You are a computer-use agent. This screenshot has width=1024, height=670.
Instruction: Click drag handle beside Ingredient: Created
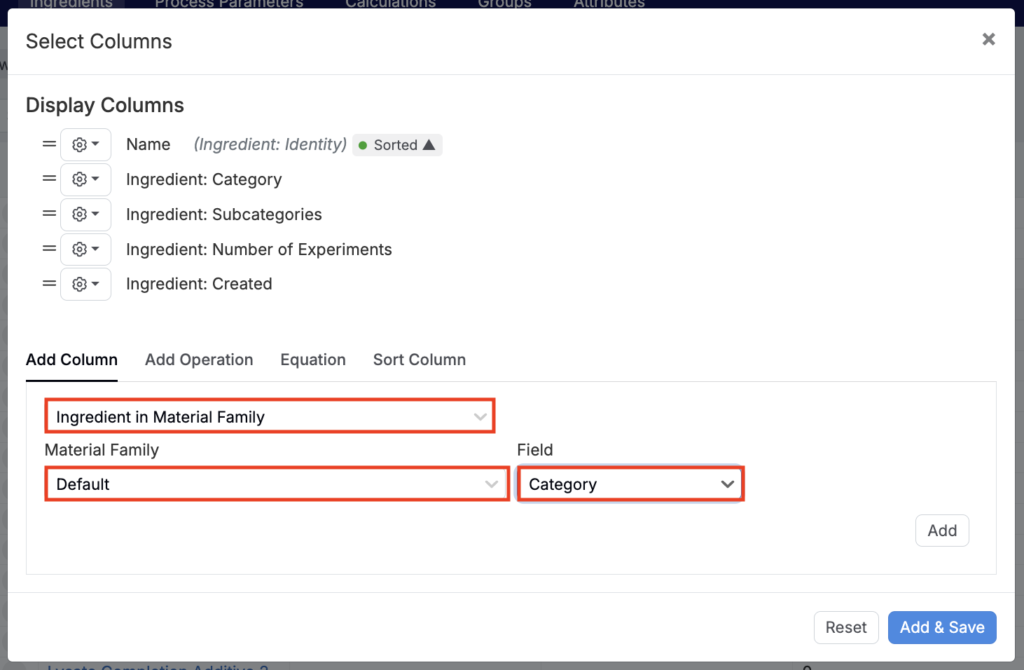(49, 284)
